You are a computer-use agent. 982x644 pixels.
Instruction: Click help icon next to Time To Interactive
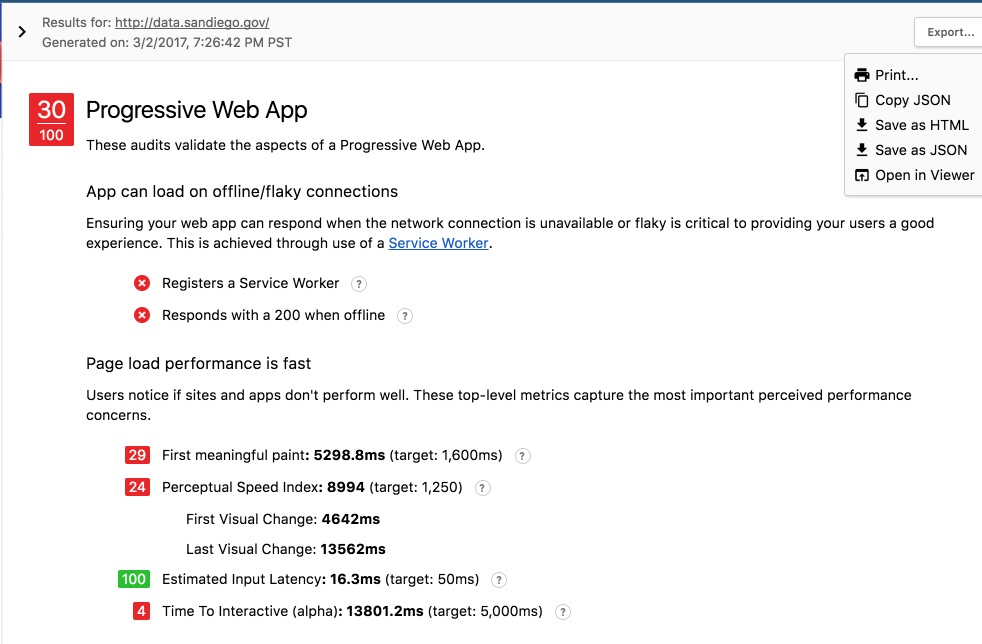tap(563, 612)
